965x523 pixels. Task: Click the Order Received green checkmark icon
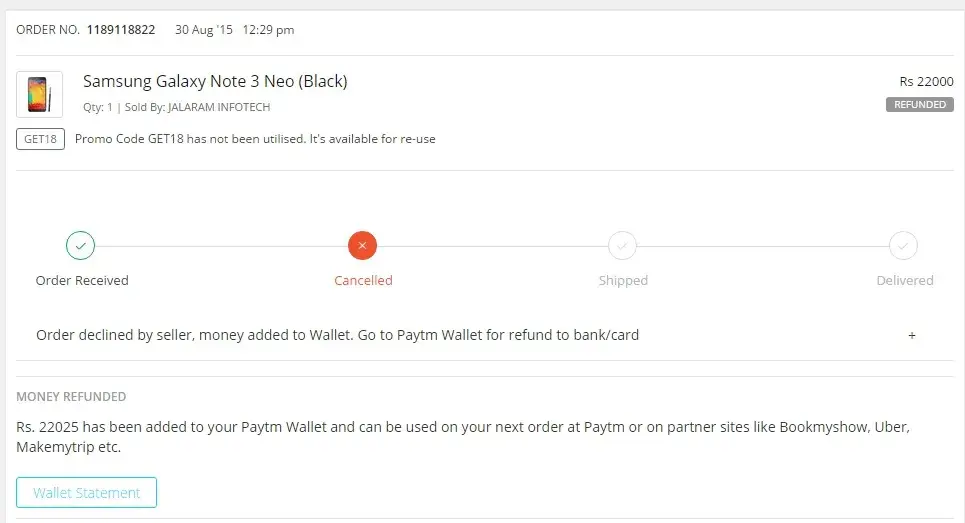coord(81,245)
